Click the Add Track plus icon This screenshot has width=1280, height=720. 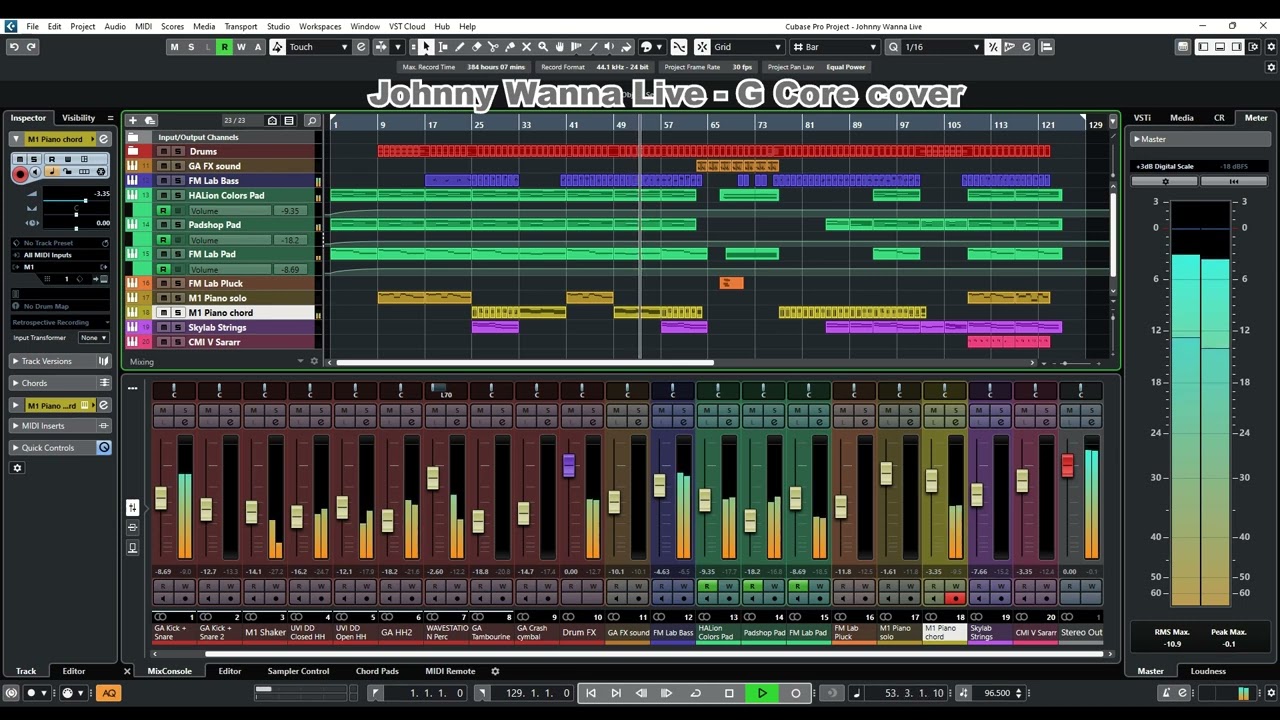click(132, 121)
